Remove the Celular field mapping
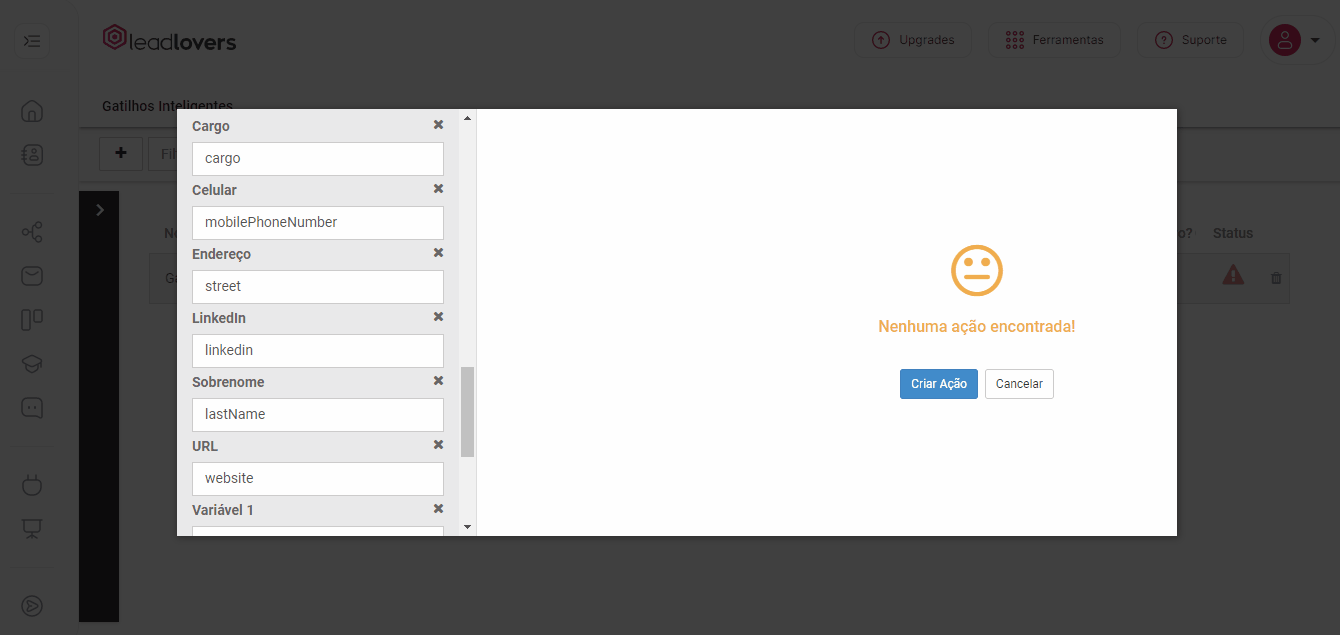The width and height of the screenshot is (1340, 635). (x=438, y=189)
